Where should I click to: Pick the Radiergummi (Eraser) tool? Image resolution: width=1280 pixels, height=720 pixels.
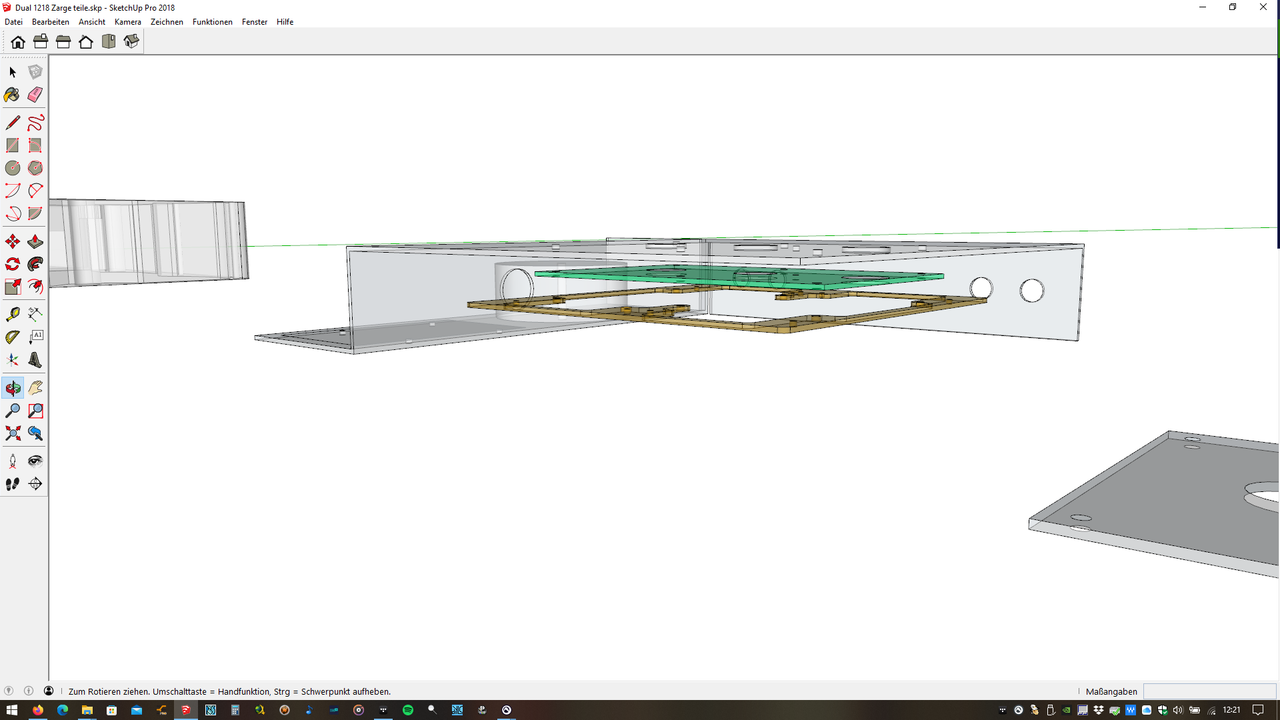click(35, 94)
